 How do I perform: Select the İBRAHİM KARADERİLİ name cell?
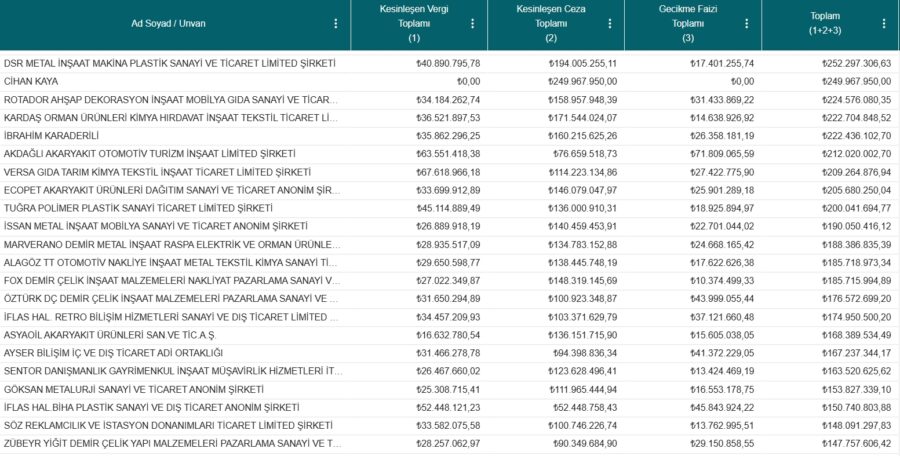51,136
